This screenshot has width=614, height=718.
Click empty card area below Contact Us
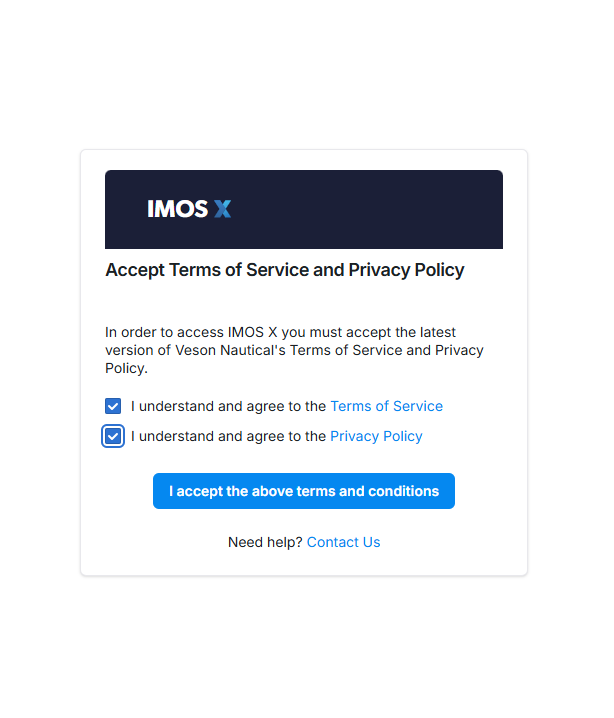click(x=303, y=563)
